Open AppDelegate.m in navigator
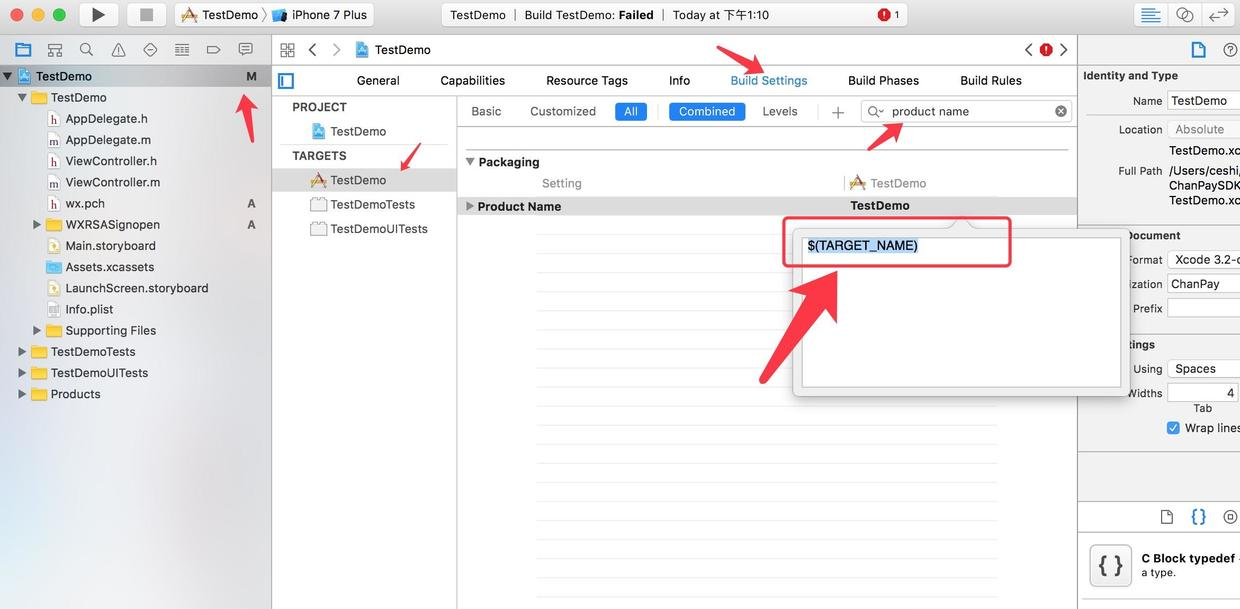Viewport: 1240px width, 609px height. 108,140
